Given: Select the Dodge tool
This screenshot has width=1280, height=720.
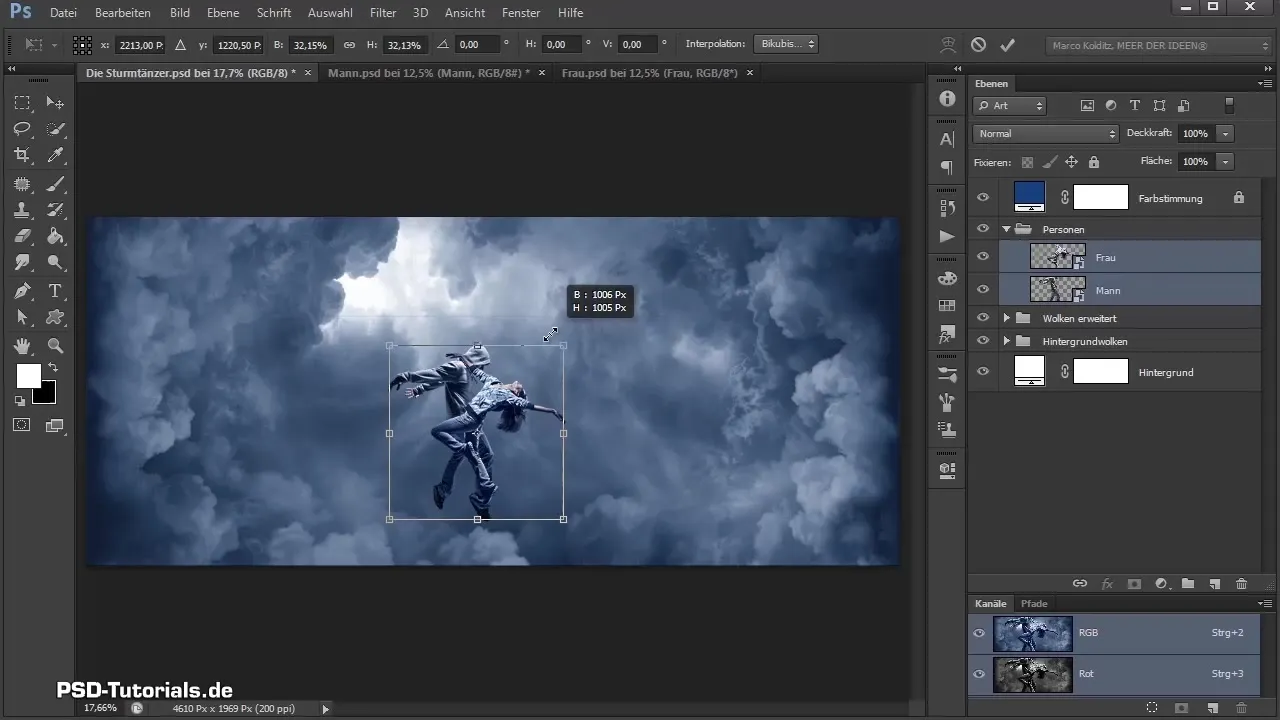Looking at the screenshot, I should 56,263.
